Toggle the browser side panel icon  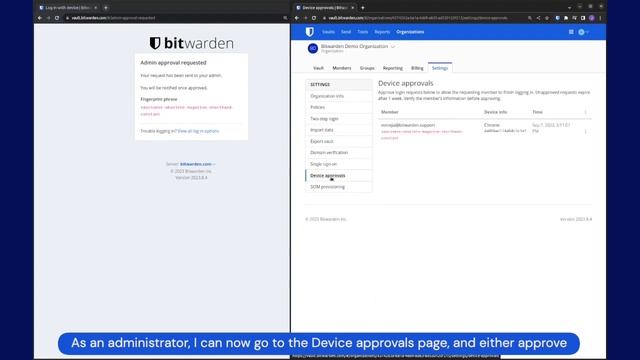[583, 18]
